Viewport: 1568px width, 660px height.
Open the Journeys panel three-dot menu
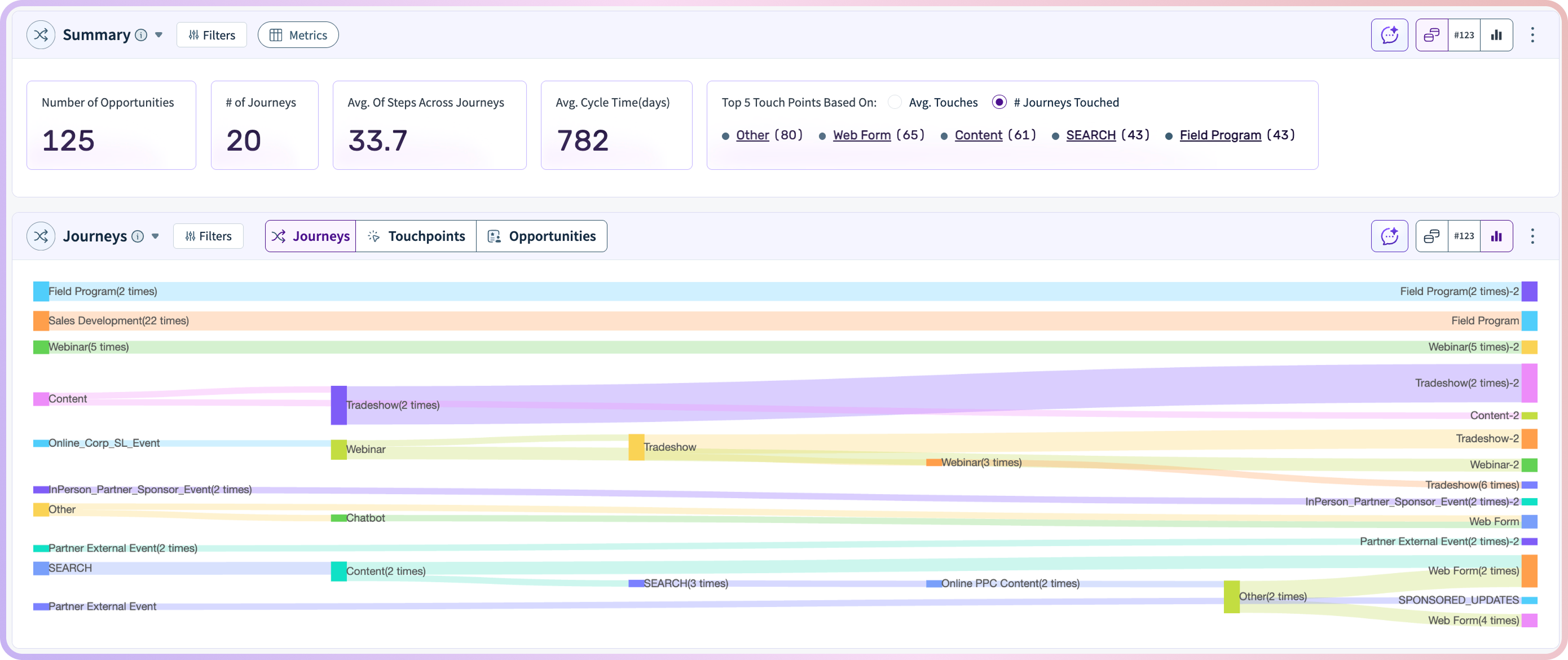(x=1532, y=236)
